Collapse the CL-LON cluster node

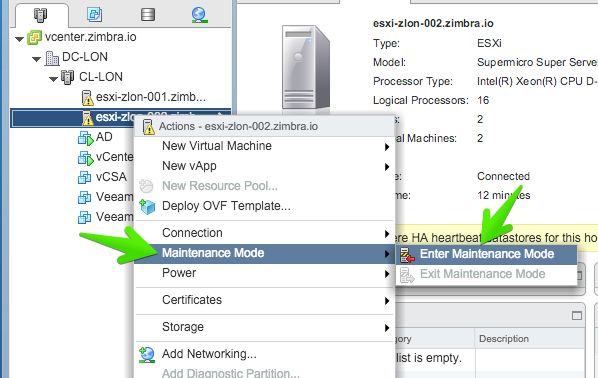53,79
